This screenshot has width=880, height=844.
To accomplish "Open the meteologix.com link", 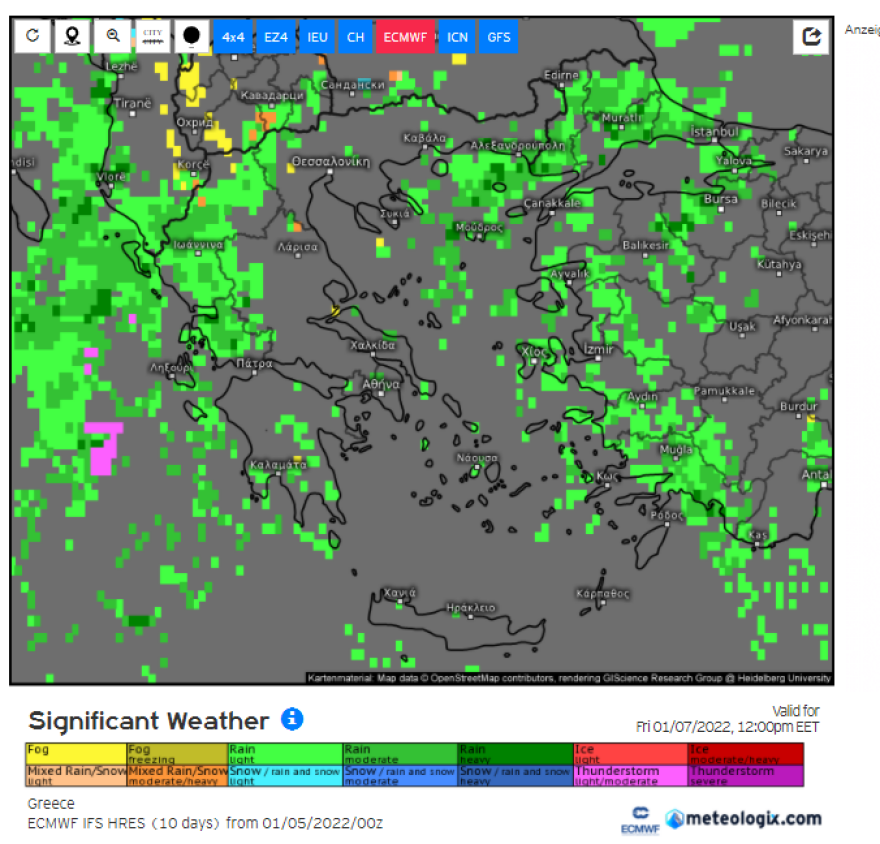I will point(744,818).
